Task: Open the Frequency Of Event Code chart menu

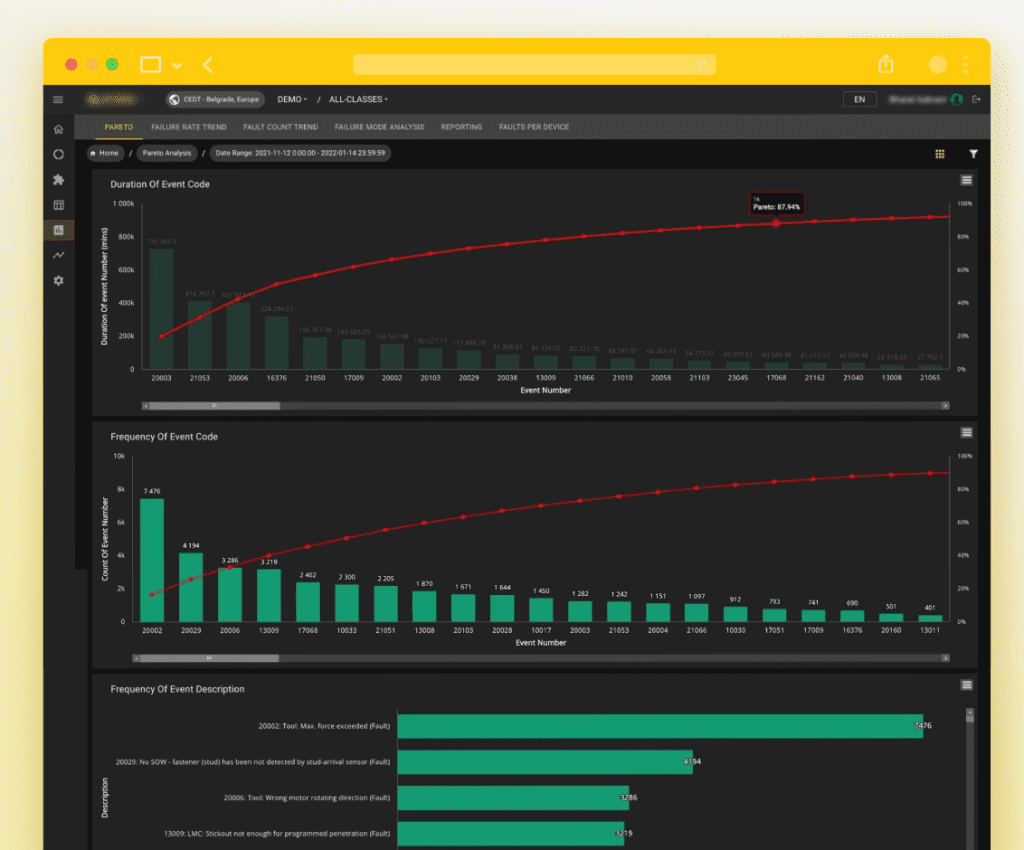Action: [x=966, y=432]
